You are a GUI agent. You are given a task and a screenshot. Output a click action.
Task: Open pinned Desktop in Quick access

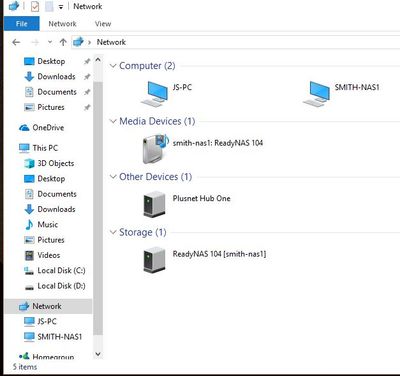[51, 61]
